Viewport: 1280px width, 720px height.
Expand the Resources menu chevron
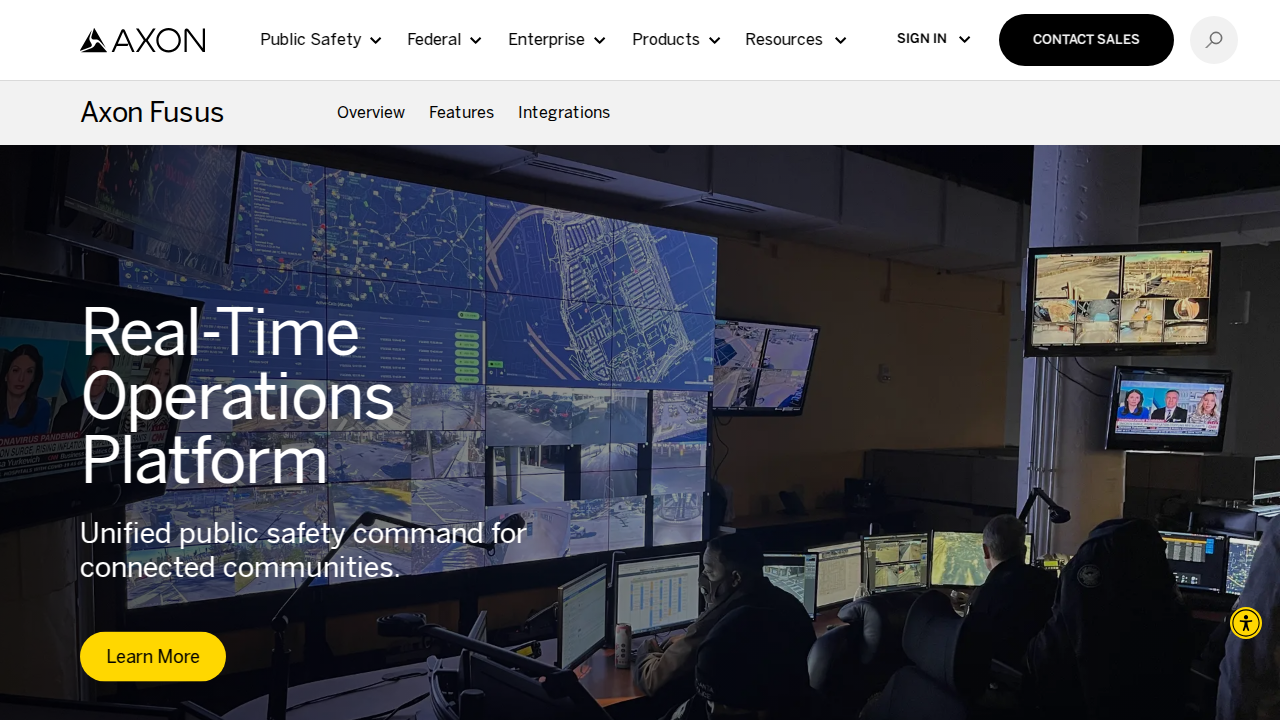click(840, 41)
